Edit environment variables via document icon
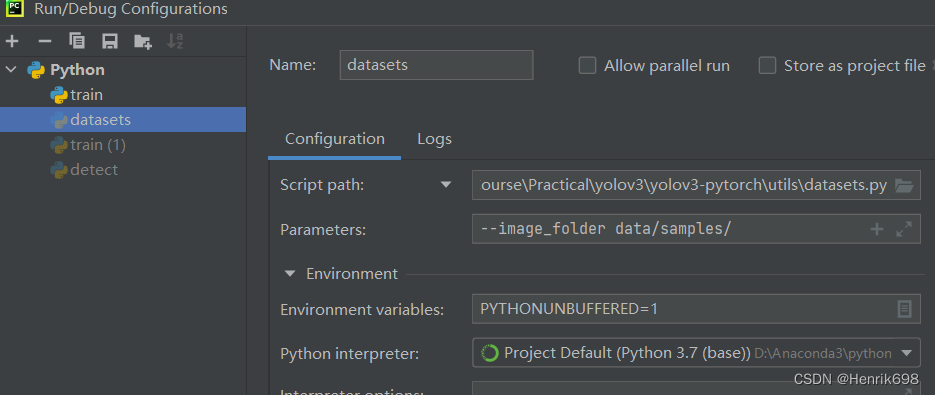This screenshot has height=395, width=935. [905, 309]
